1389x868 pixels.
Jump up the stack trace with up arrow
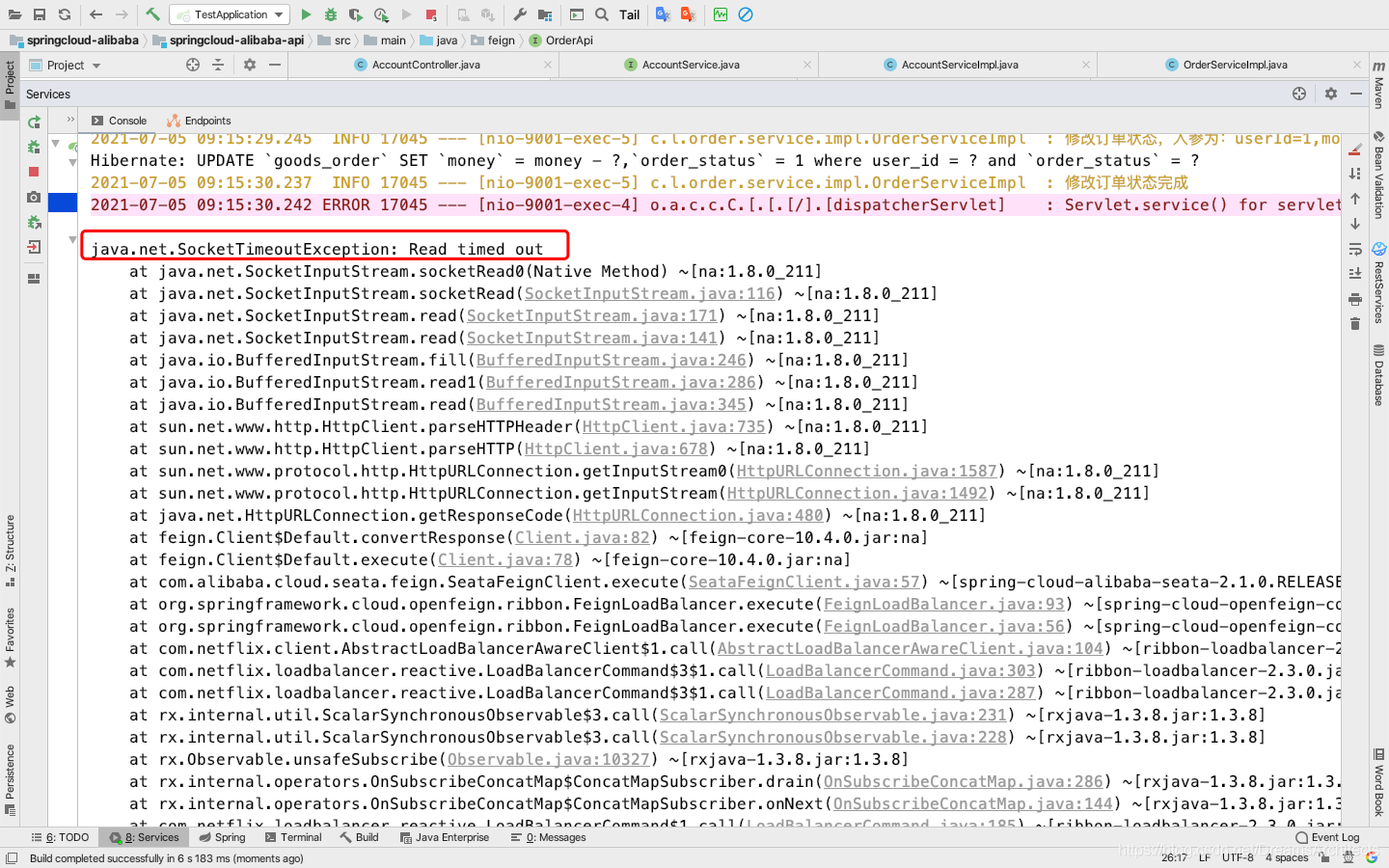click(1355, 199)
